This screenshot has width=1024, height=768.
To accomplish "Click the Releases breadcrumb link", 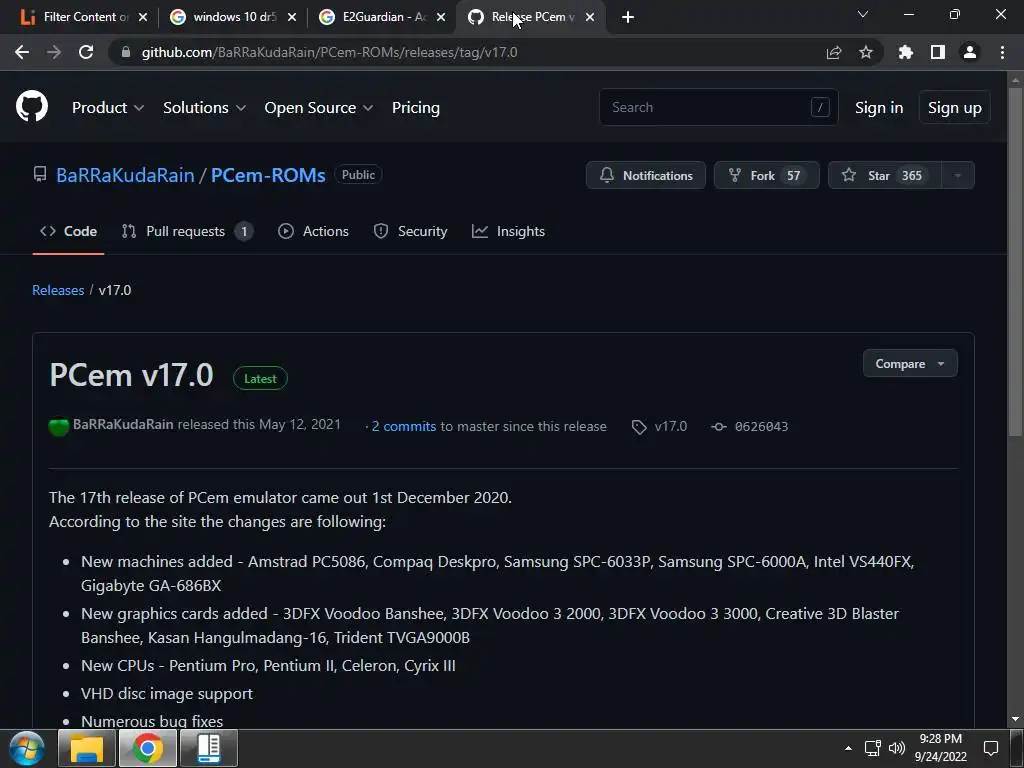I will click(x=58, y=290).
